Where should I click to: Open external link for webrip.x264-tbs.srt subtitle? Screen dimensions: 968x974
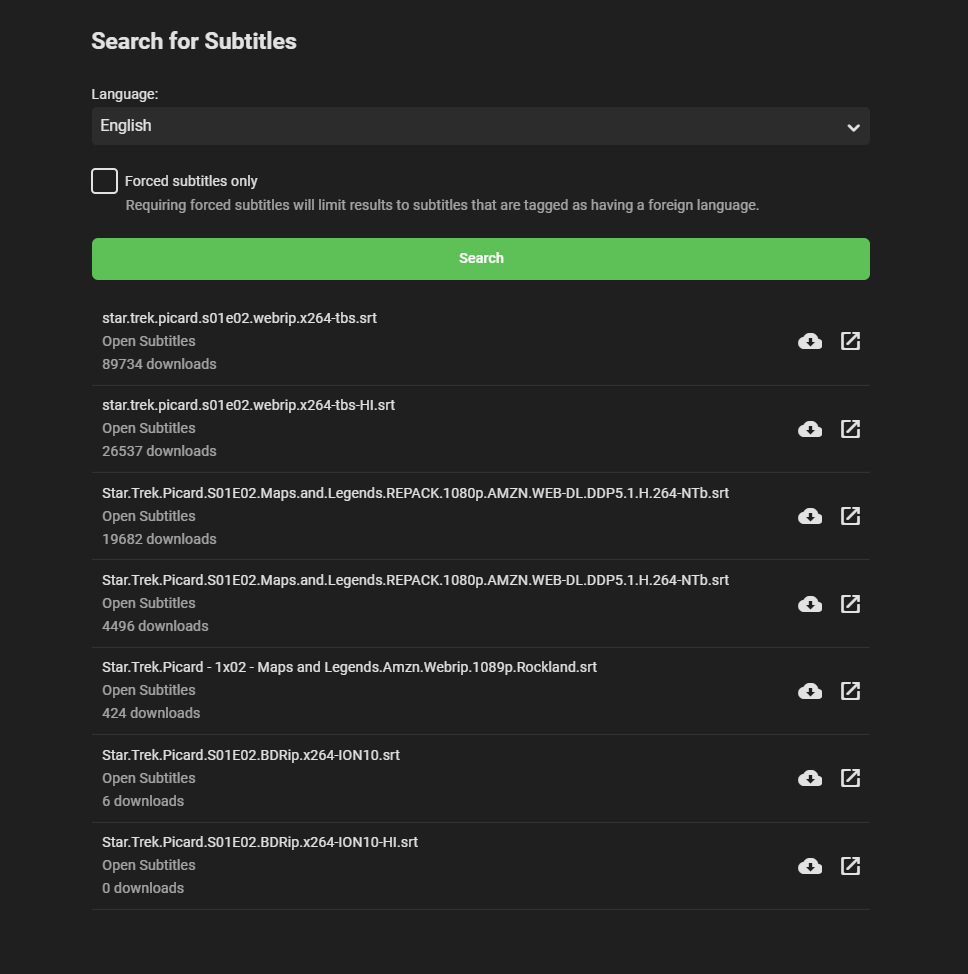point(850,341)
